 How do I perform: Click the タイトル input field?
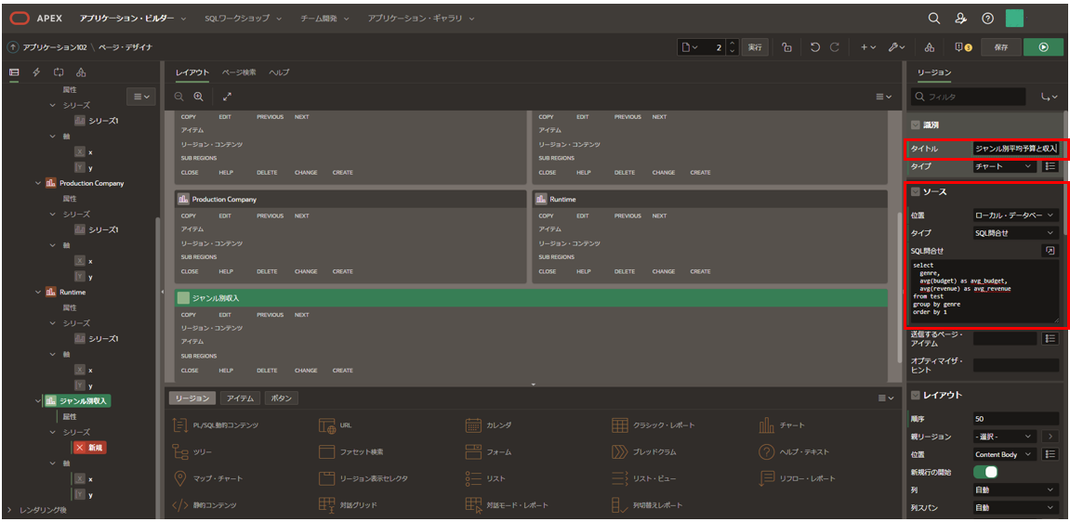click(1016, 148)
